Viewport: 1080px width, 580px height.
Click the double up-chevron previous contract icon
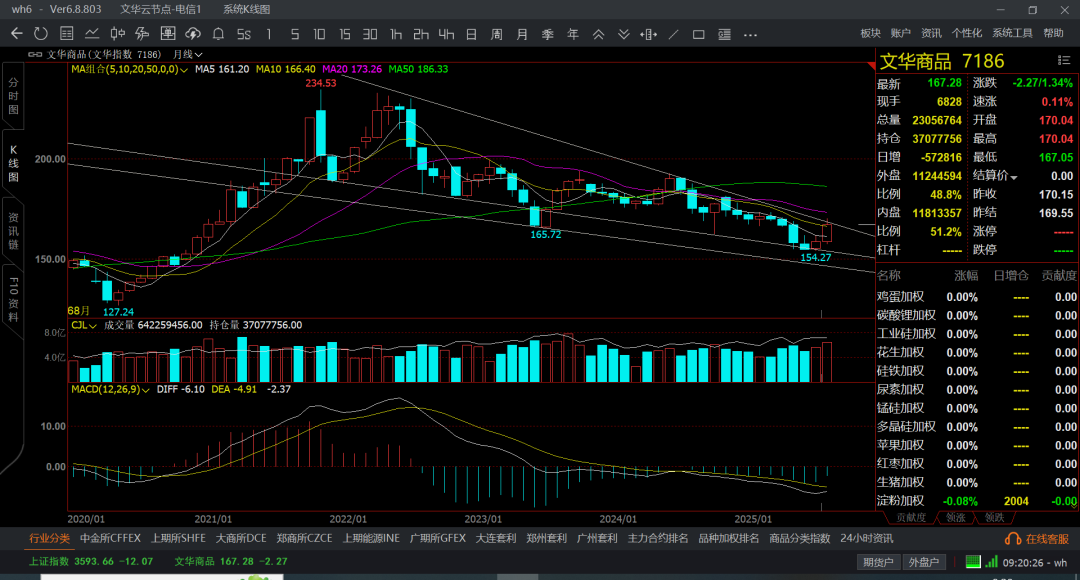pos(599,34)
